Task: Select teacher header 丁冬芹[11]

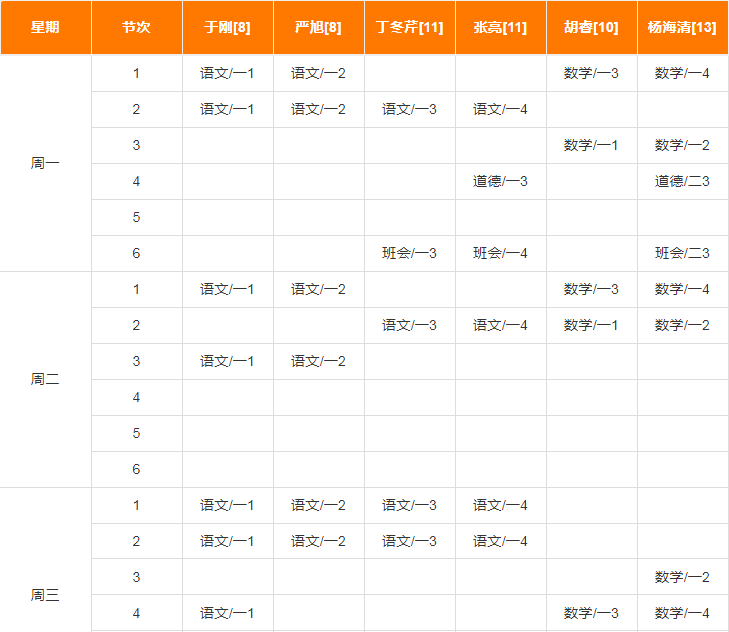Action: click(x=410, y=27)
